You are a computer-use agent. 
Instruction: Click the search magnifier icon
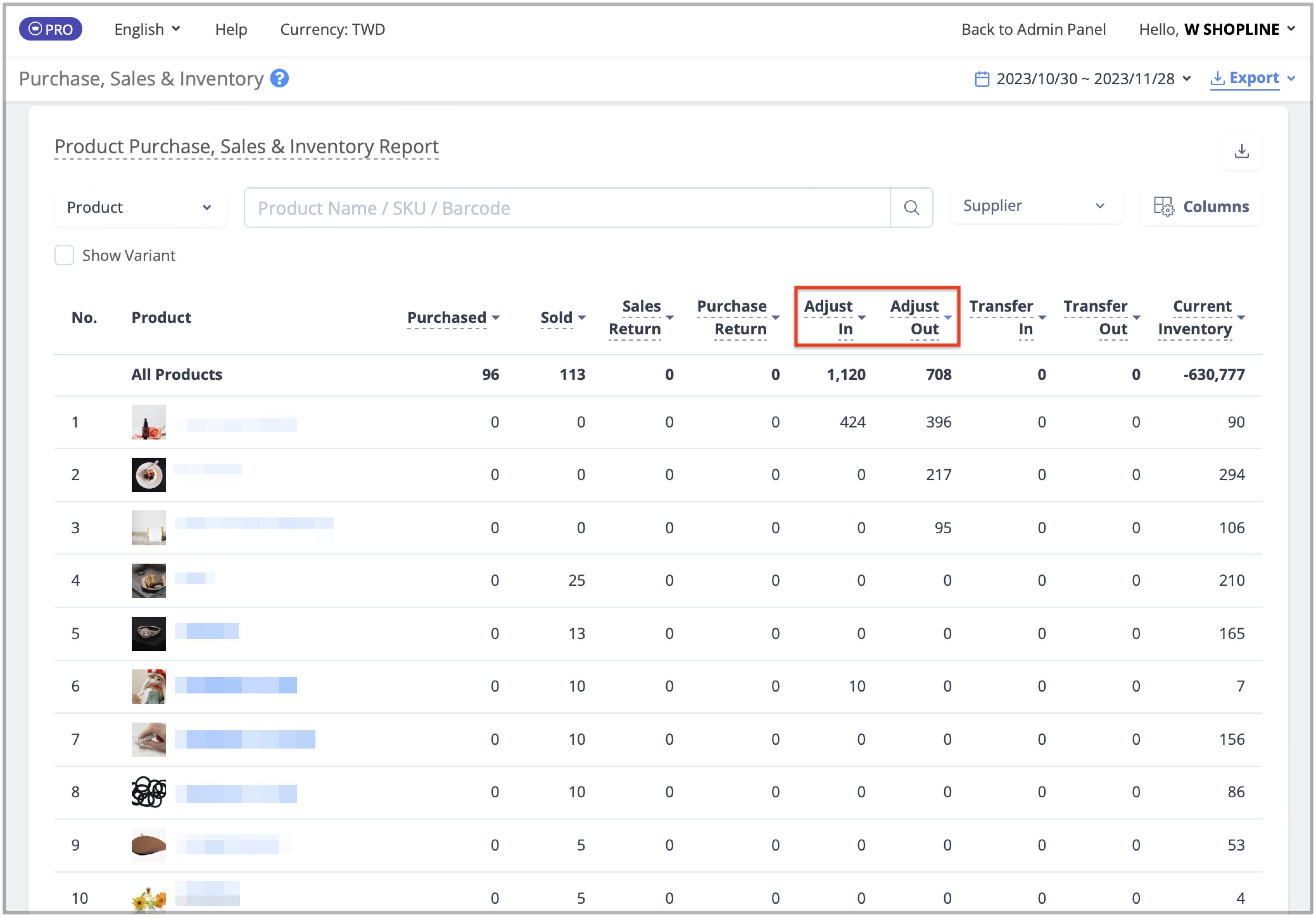click(912, 207)
